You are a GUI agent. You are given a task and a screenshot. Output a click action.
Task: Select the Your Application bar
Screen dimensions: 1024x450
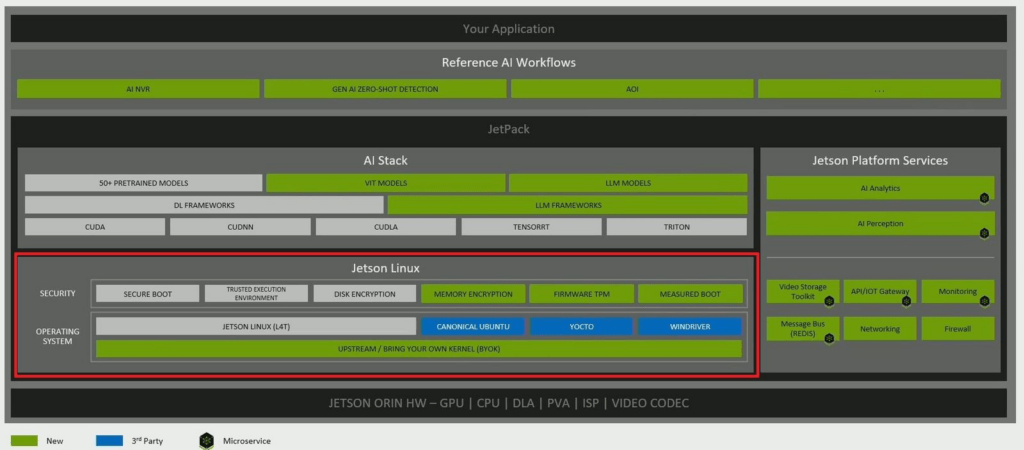[x=509, y=29]
